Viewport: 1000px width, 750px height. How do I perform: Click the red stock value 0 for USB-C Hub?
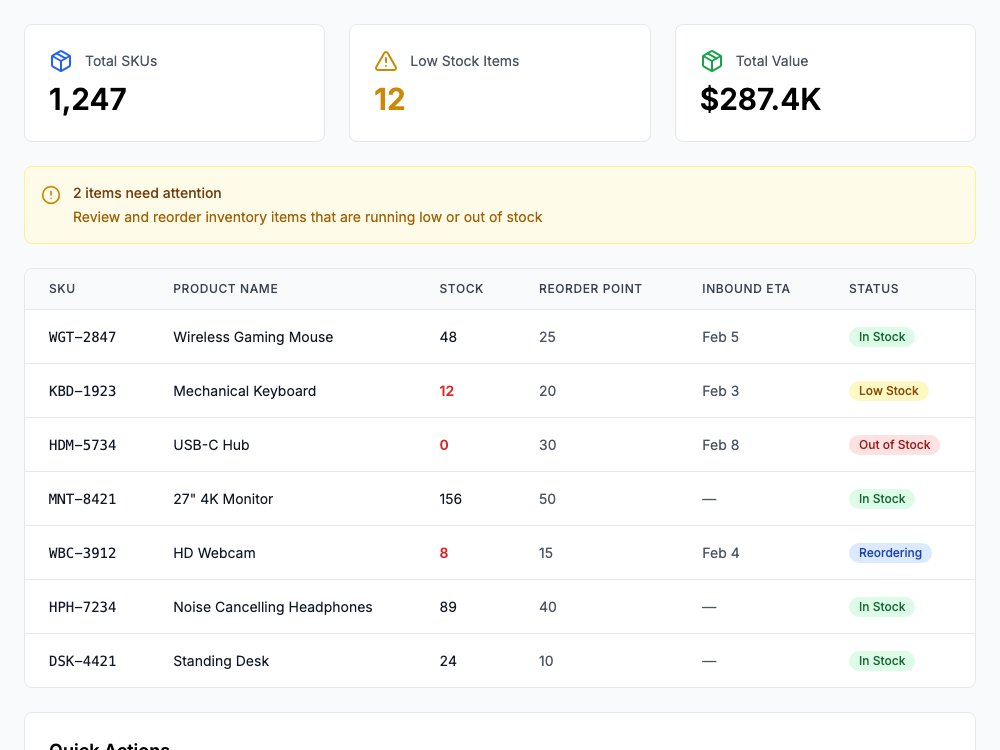click(444, 445)
